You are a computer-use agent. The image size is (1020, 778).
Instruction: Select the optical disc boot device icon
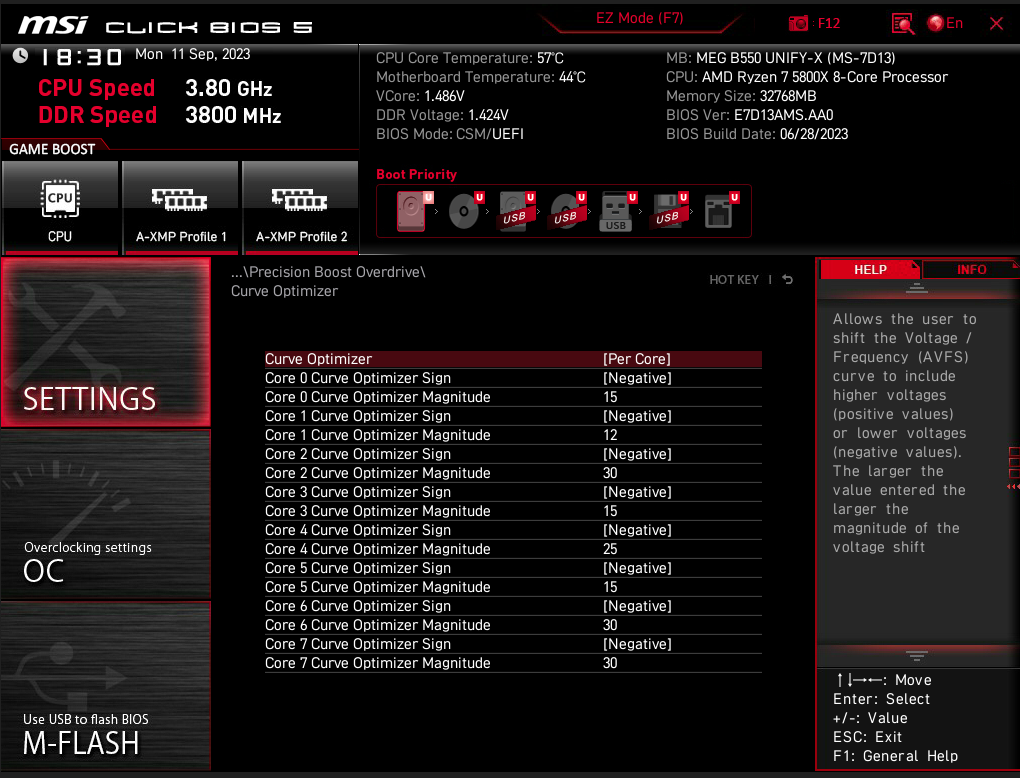pos(464,211)
